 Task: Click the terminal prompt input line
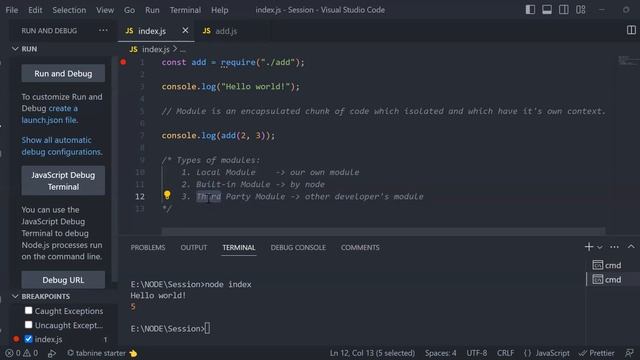[x=170, y=329]
